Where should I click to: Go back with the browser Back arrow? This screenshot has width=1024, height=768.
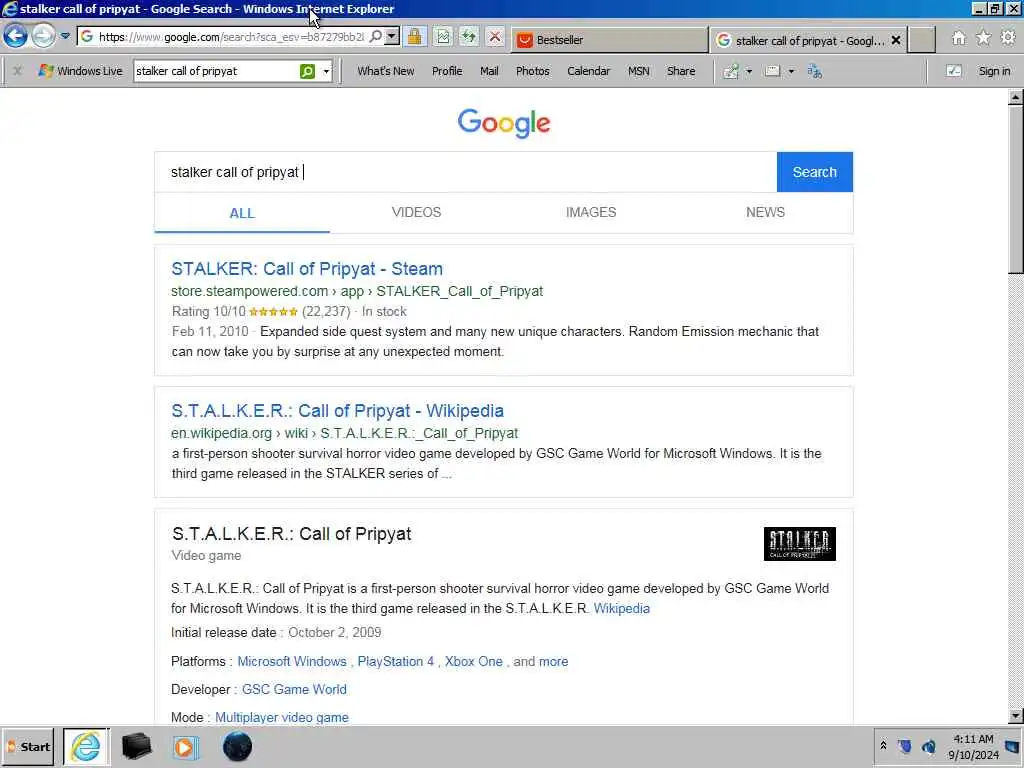tap(16, 36)
